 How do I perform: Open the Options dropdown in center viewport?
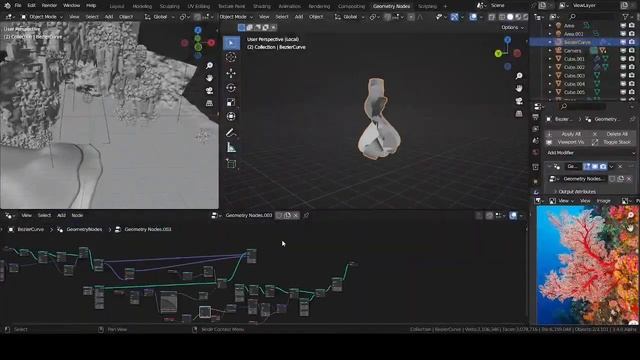click(512, 27)
